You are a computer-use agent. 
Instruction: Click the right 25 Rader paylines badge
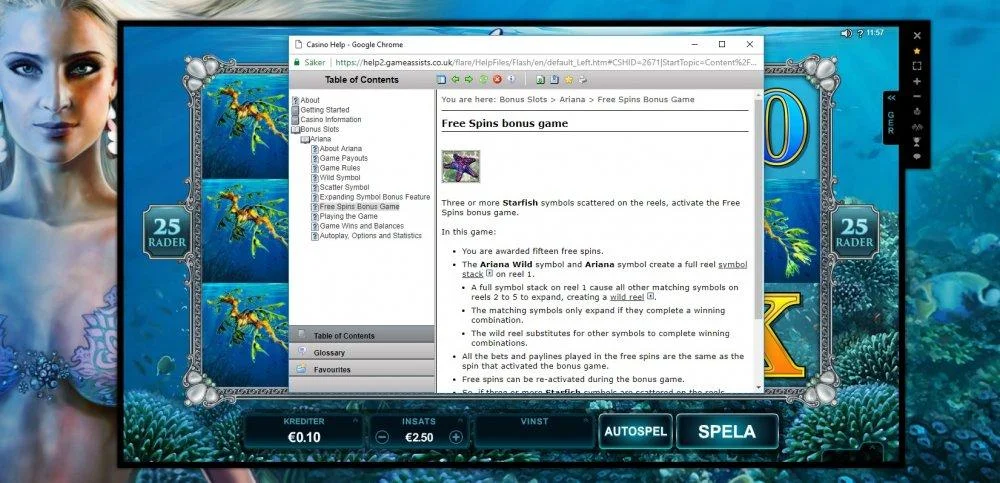tap(855, 232)
